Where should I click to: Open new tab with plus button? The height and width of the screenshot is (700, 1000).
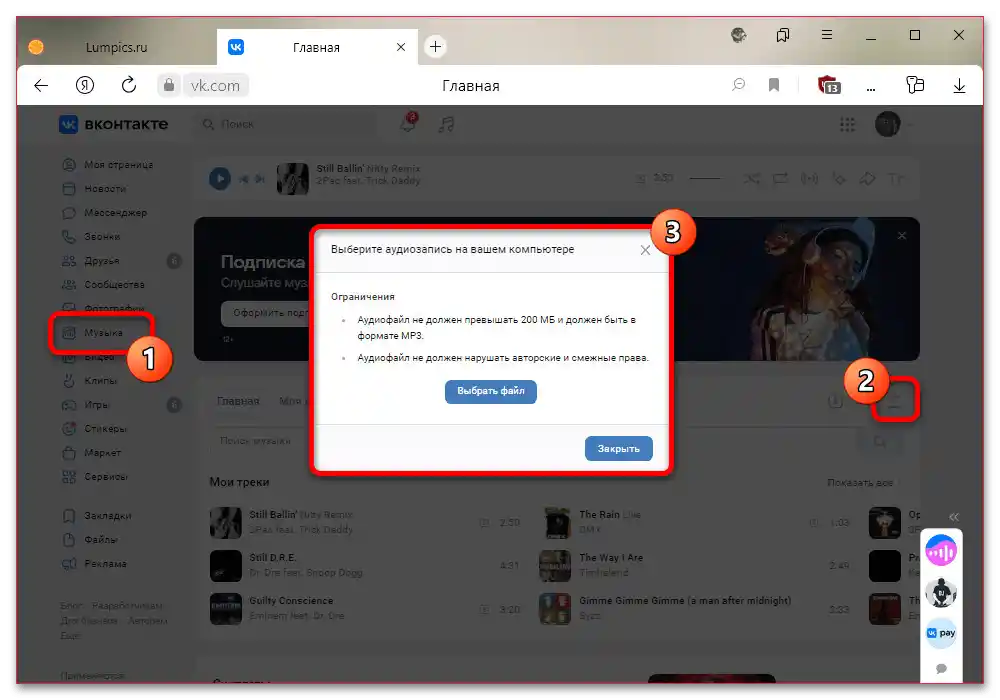click(x=435, y=47)
